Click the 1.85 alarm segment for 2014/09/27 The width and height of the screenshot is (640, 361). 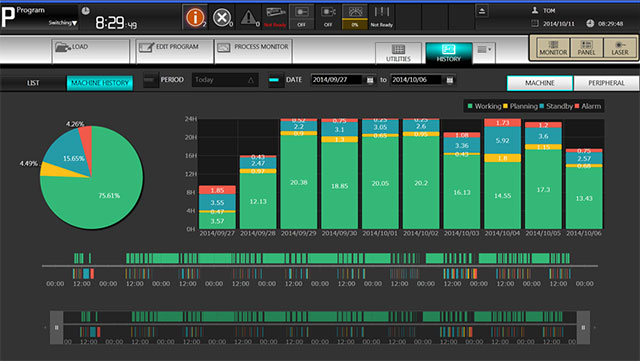[217, 190]
